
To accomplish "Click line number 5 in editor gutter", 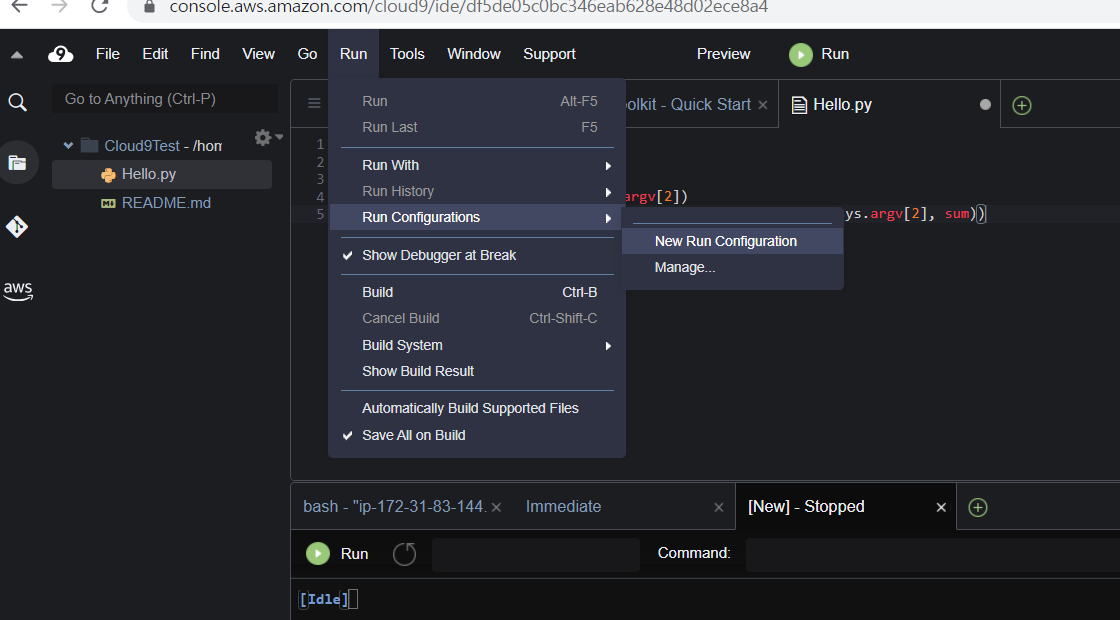I will [x=321, y=214].
